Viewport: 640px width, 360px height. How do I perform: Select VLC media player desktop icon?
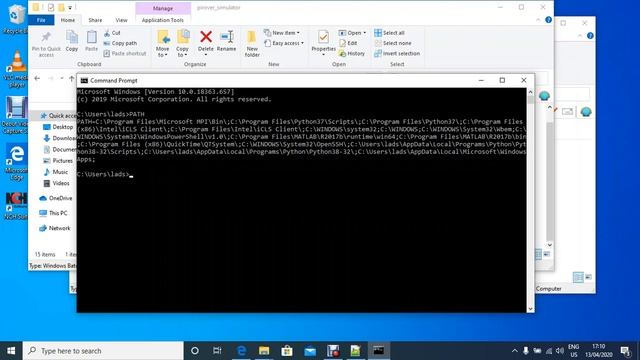click(x=16, y=69)
